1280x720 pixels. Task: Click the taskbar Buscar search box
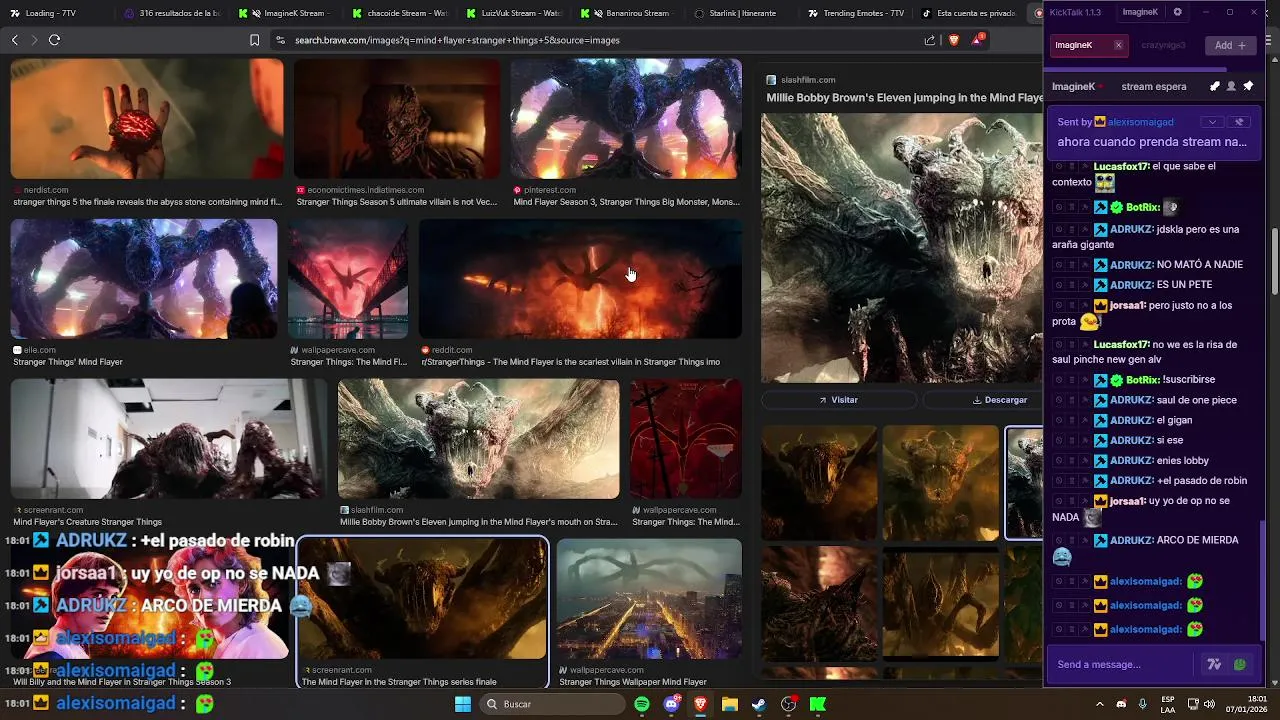(550, 704)
